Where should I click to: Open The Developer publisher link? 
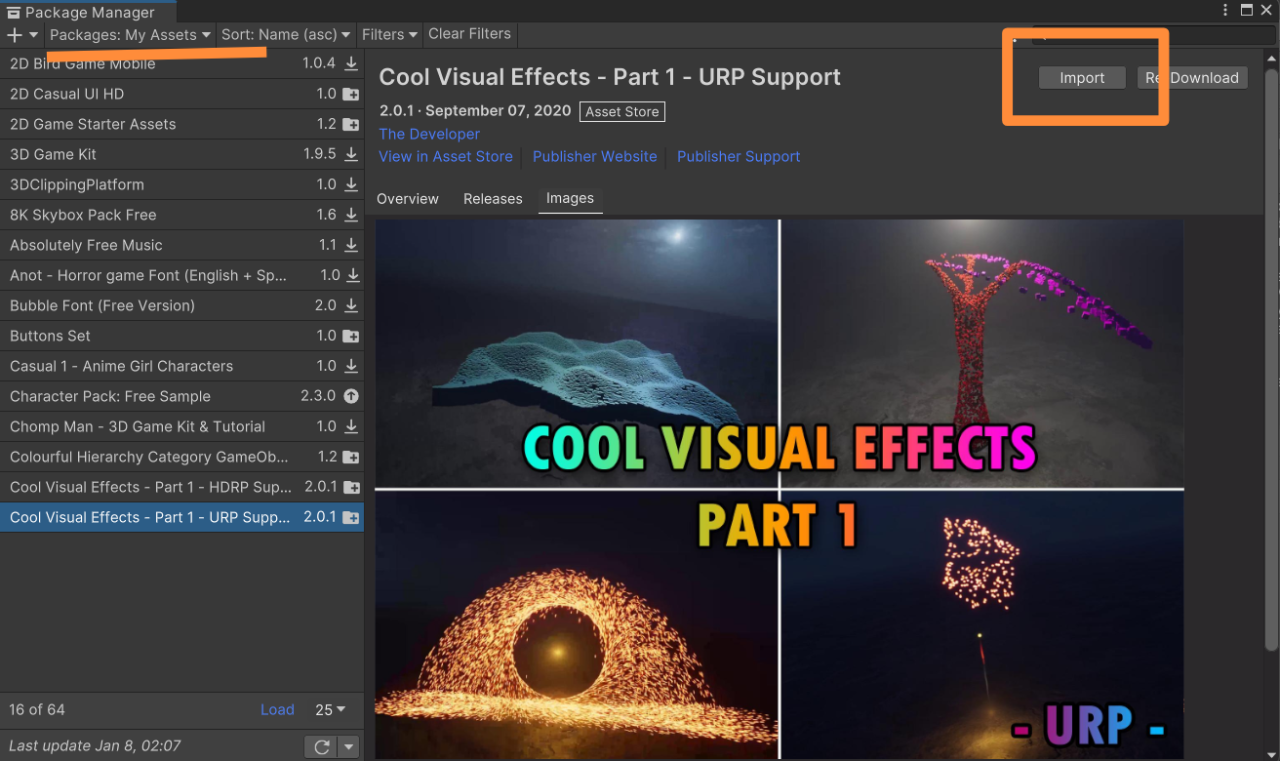click(429, 134)
